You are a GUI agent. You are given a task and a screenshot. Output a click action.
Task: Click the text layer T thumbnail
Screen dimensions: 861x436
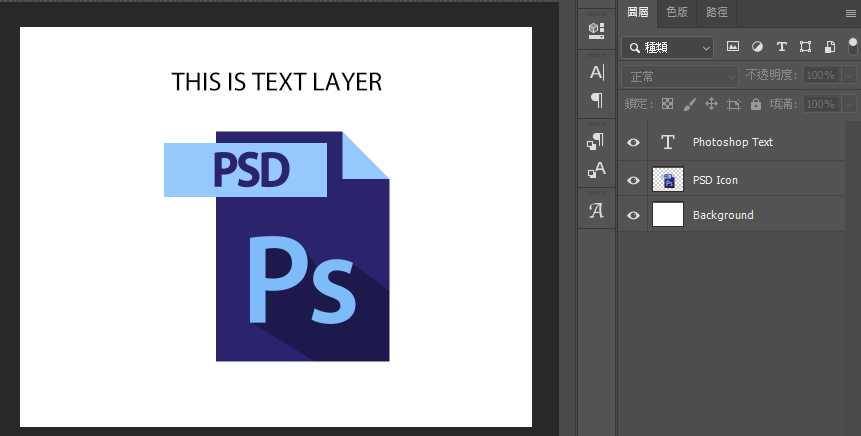(668, 142)
